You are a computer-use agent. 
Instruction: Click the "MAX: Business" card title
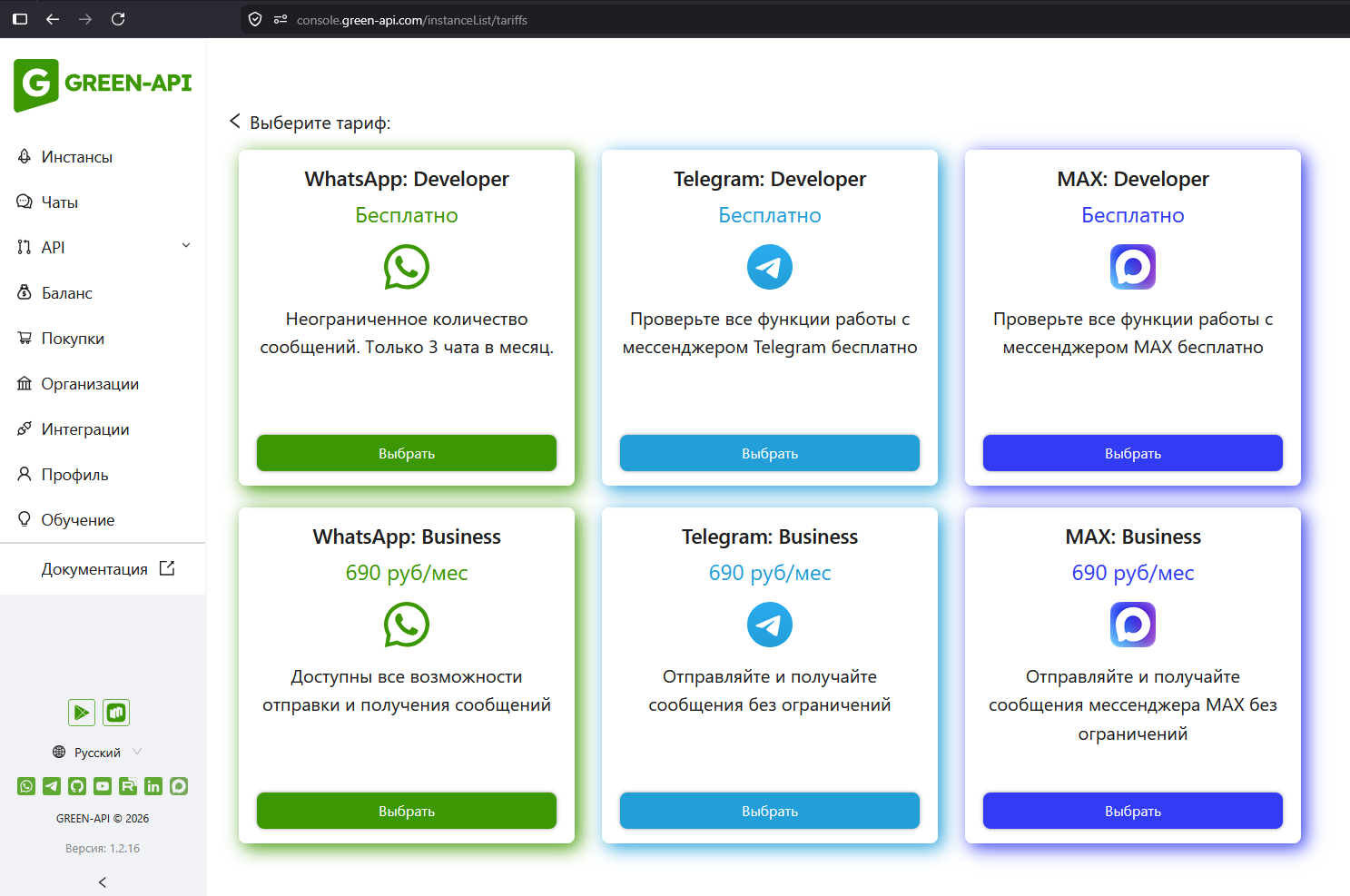coord(1133,537)
